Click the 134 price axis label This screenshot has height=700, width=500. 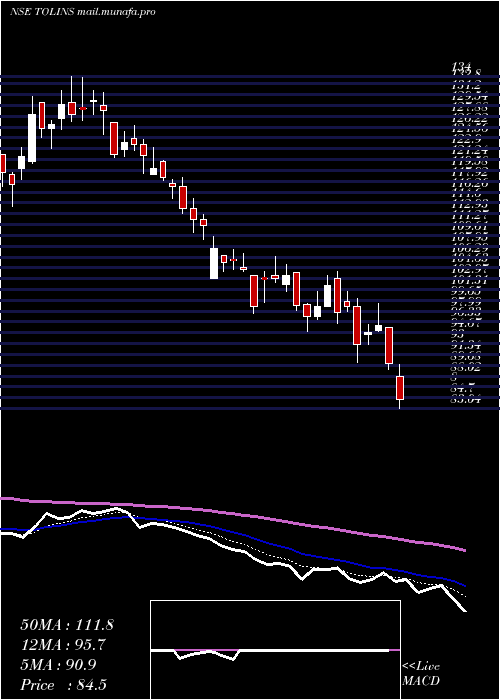click(461, 67)
